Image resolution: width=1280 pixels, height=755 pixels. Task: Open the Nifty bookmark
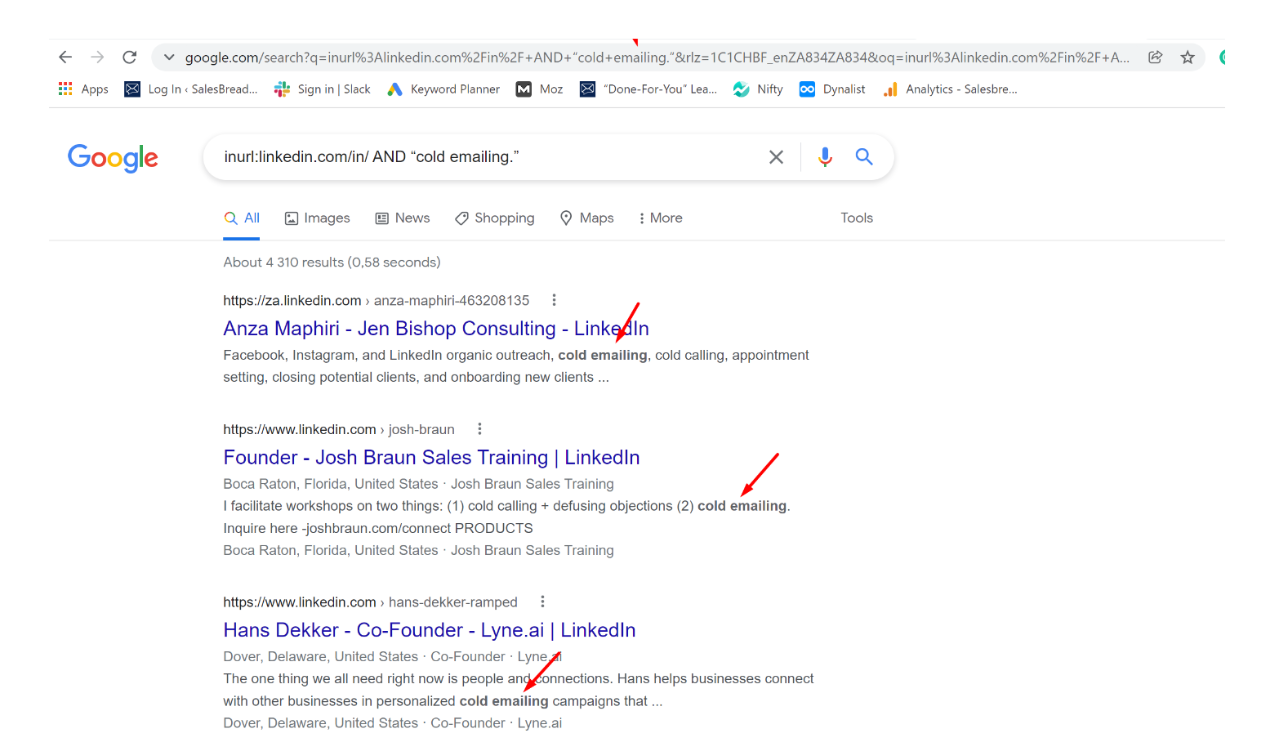[757, 89]
